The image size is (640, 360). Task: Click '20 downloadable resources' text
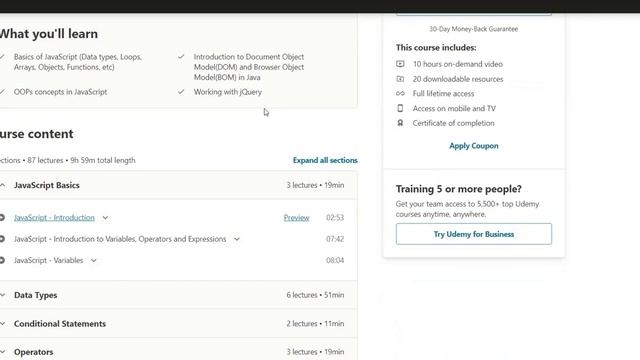pyautogui.click(x=458, y=79)
